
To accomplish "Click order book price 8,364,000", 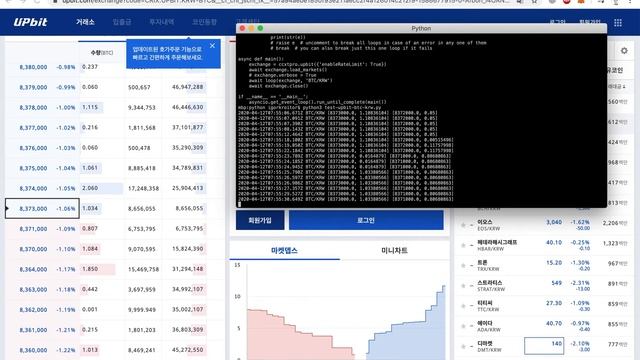I will tap(33, 269).
